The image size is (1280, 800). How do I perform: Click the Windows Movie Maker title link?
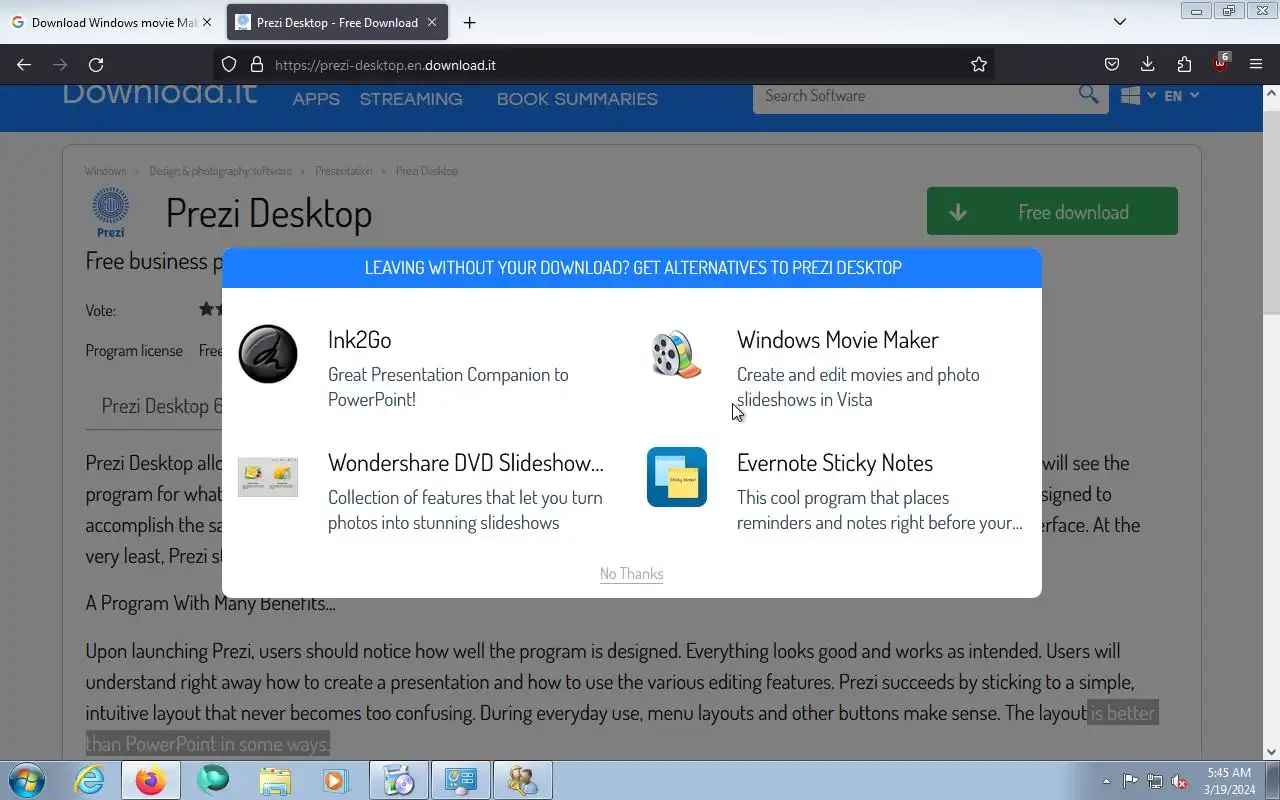[838, 339]
